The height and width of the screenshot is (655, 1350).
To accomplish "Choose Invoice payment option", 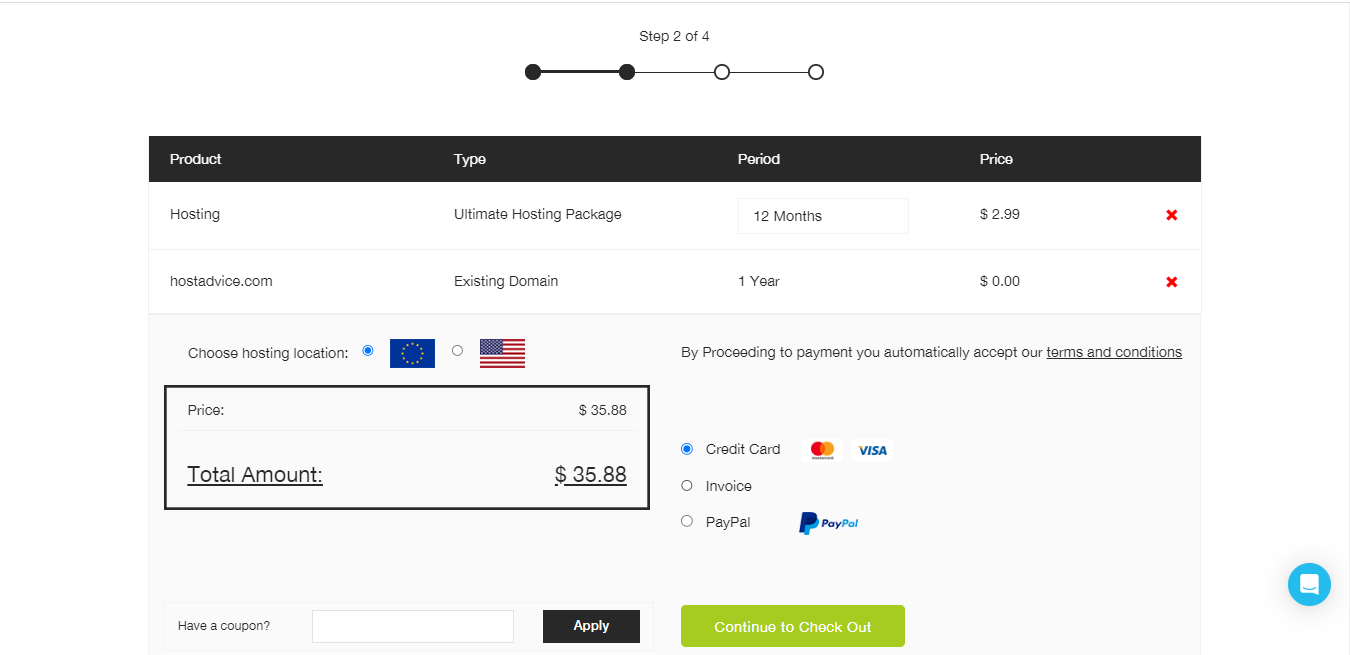I will 687,485.
